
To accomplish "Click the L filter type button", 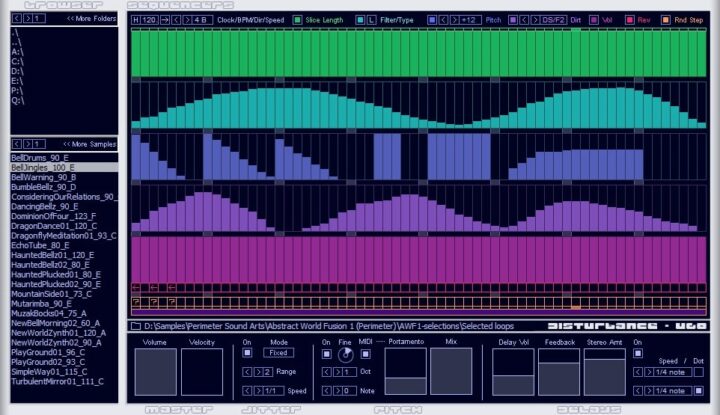I will pyautogui.click(x=372, y=19).
